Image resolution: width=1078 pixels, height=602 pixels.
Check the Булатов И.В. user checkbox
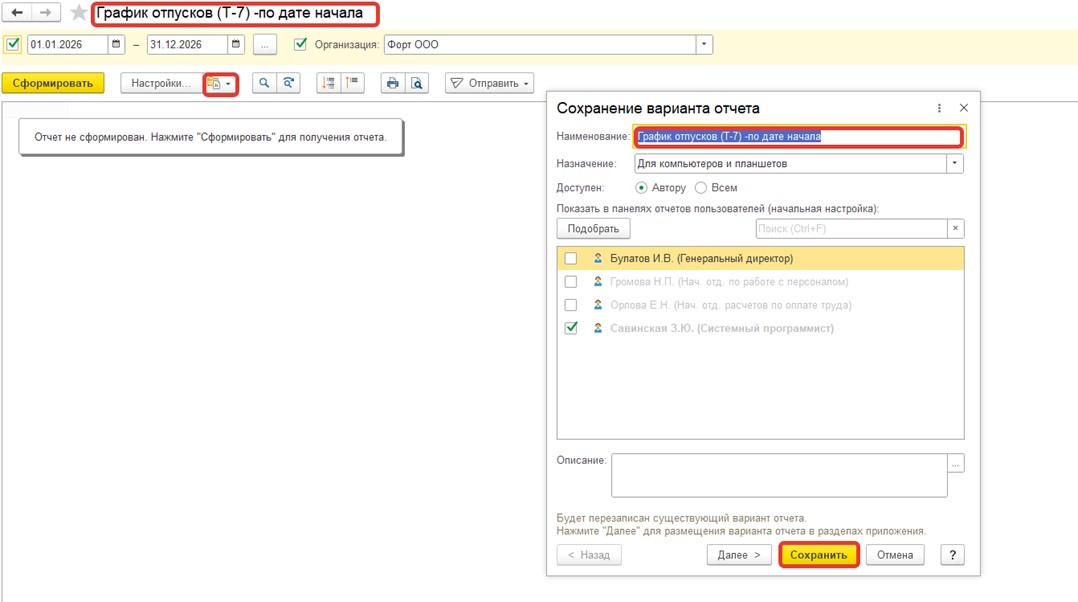coord(571,258)
